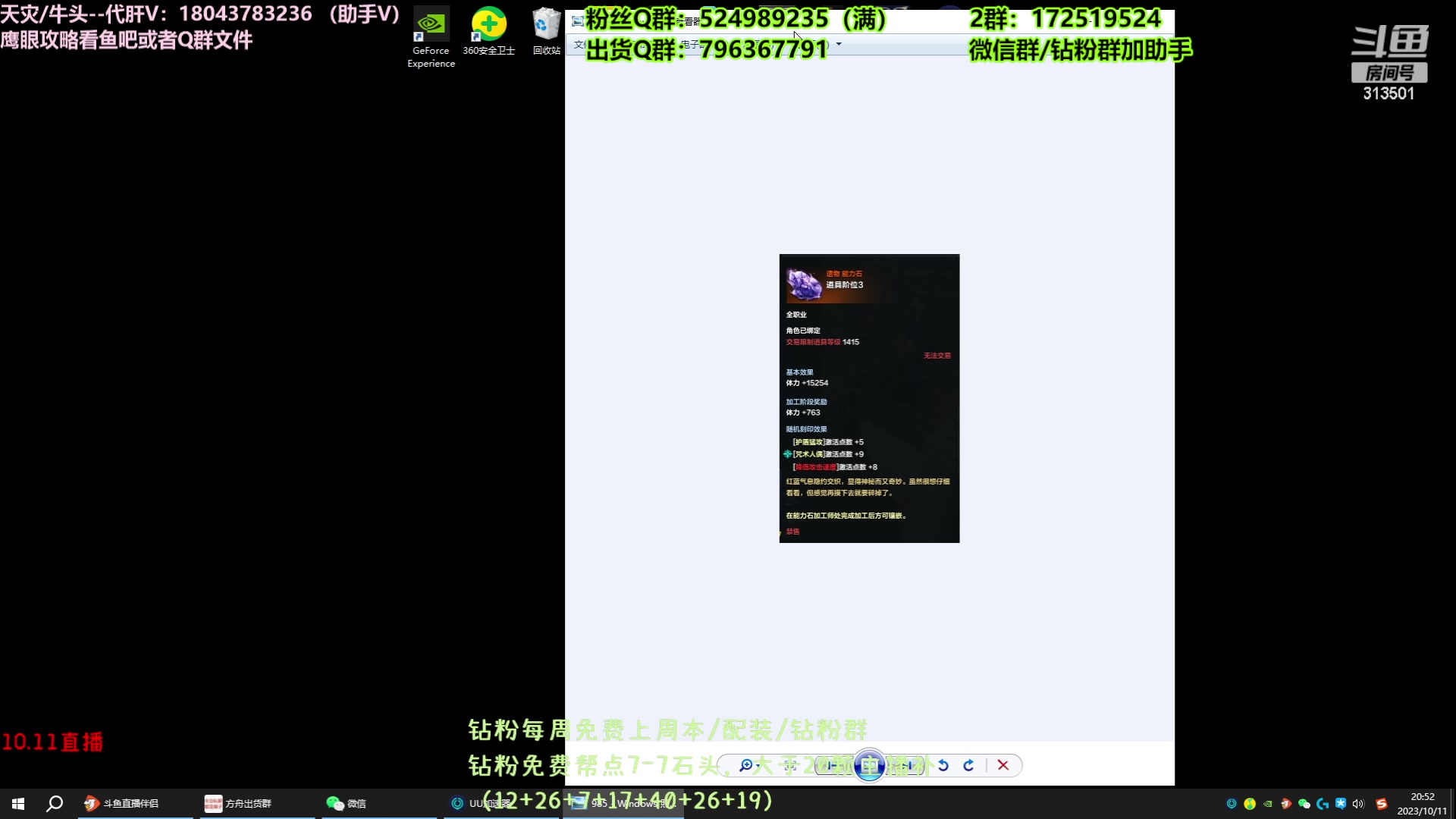
Task: Start slideshow with the round center button
Action: (x=869, y=765)
